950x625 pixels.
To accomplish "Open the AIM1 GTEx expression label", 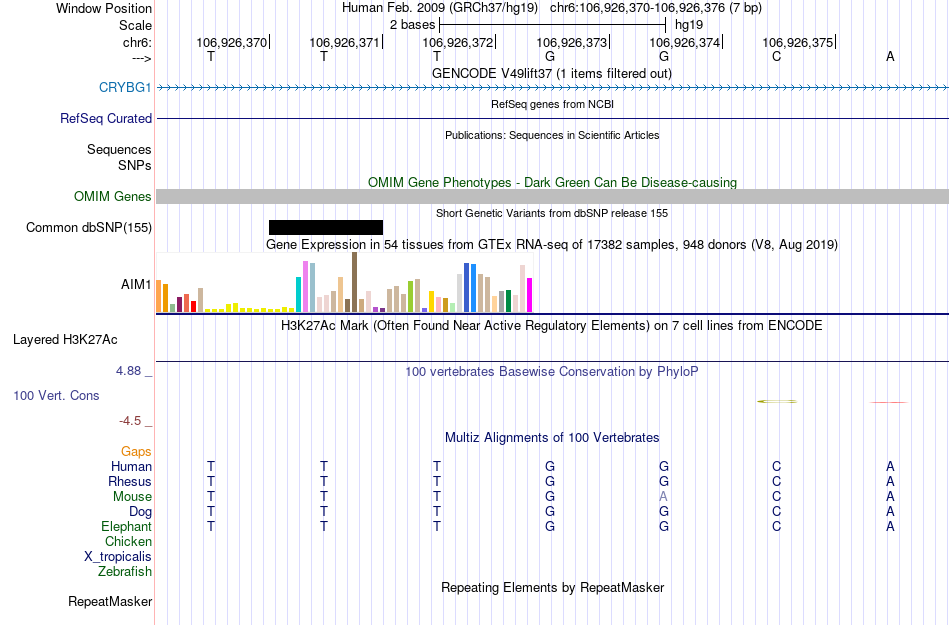I will point(136,284).
